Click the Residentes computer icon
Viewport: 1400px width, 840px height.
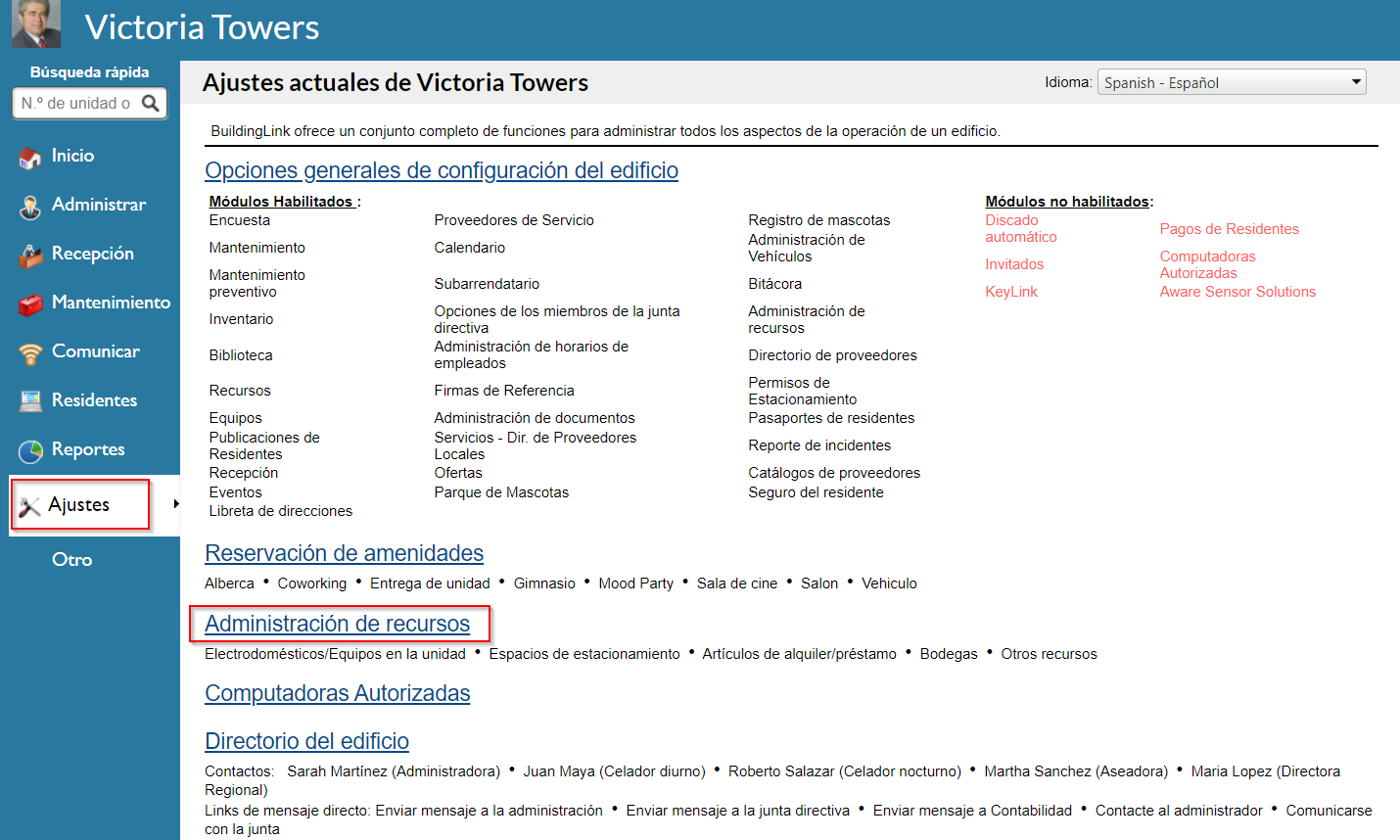(x=30, y=400)
